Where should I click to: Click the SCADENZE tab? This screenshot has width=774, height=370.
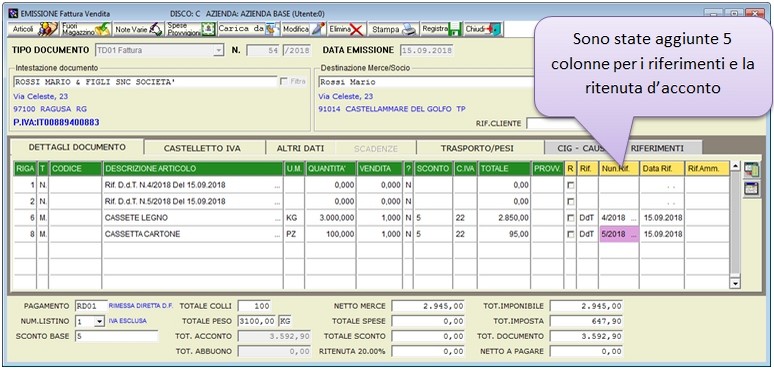pyautogui.click(x=376, y=148)
